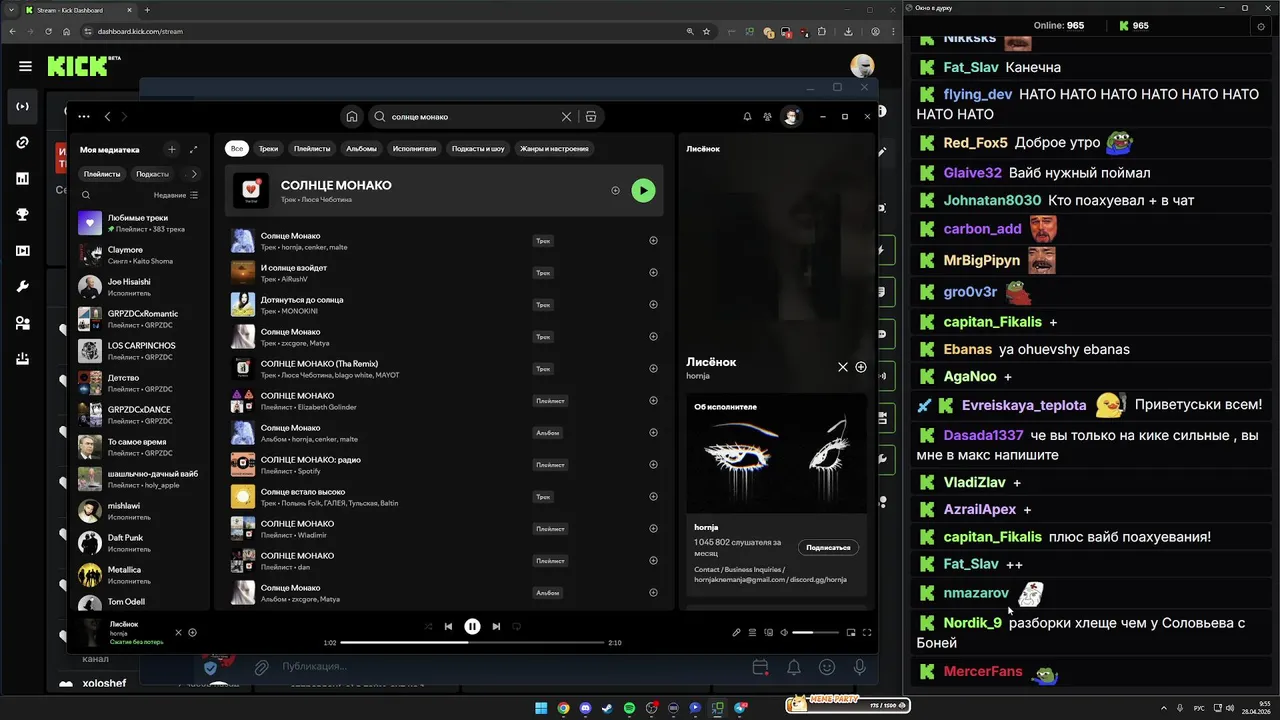Image resolution: width=1280 pixels, height=720 pixels.
Task: Enter Spotify full screen mode
Action: click(867, 632)
